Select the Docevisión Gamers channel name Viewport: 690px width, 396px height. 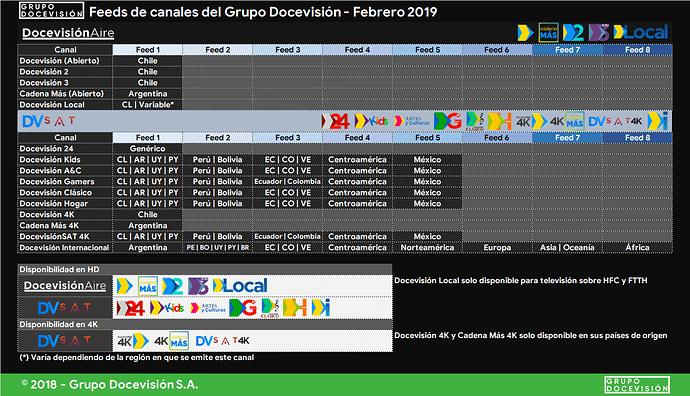[57, 182]
